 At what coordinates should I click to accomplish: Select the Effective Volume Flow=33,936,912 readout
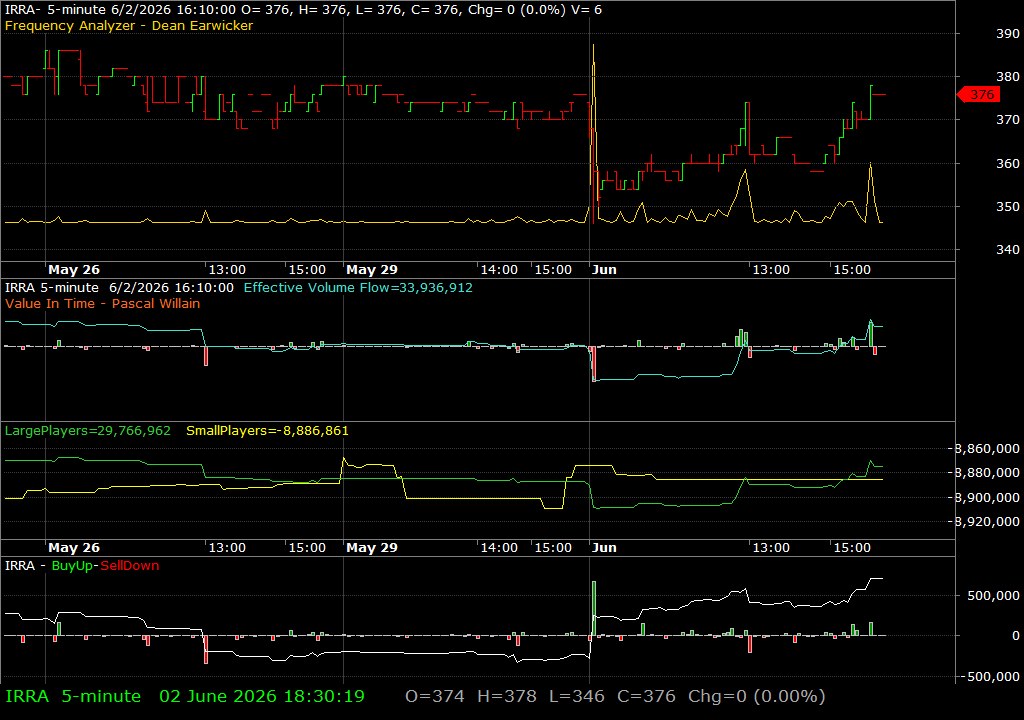[358, 287]
